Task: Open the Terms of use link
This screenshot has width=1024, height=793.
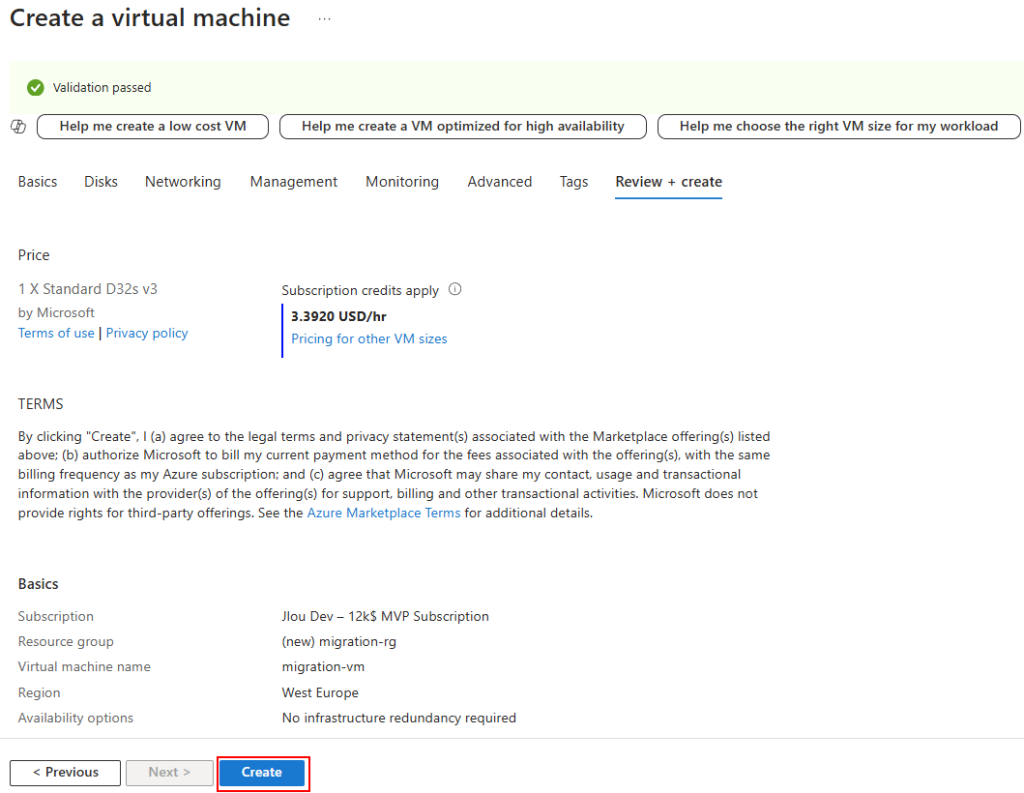Action: 56,333
